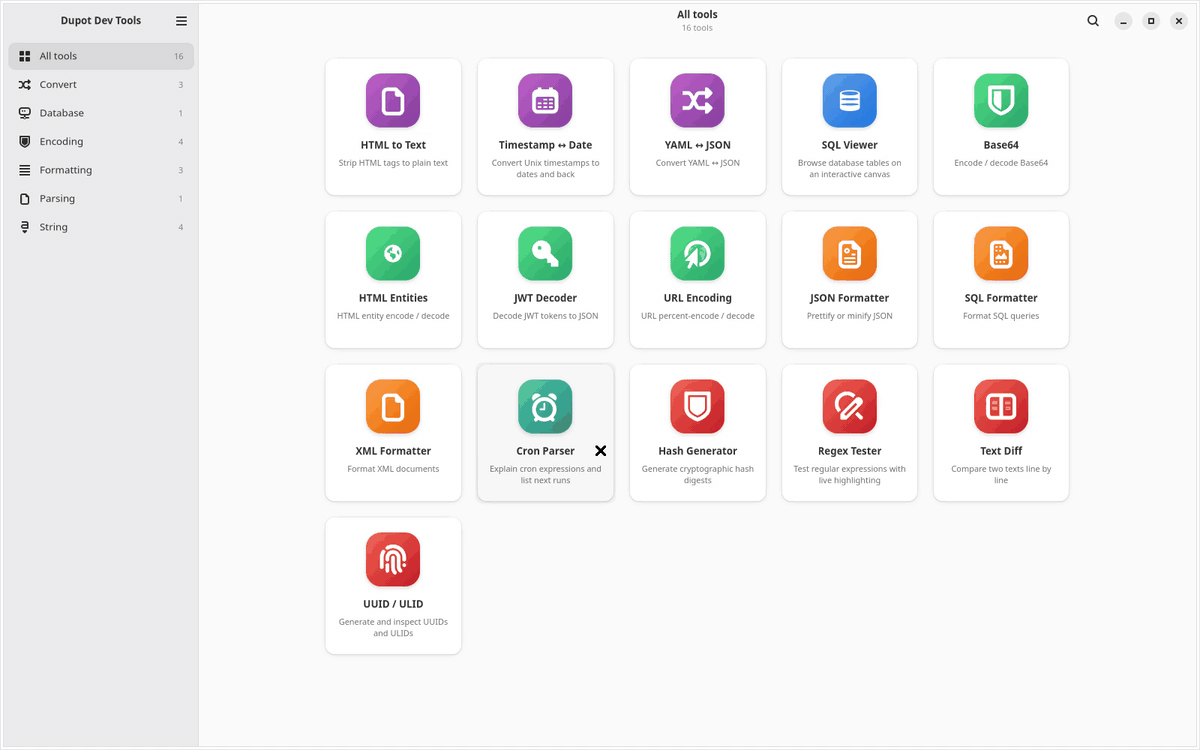Click the 'Timestamp ↔ Date' card title
Image resolution: width=1200 pixels, height=750 pixels.
[x=545, y=145]
